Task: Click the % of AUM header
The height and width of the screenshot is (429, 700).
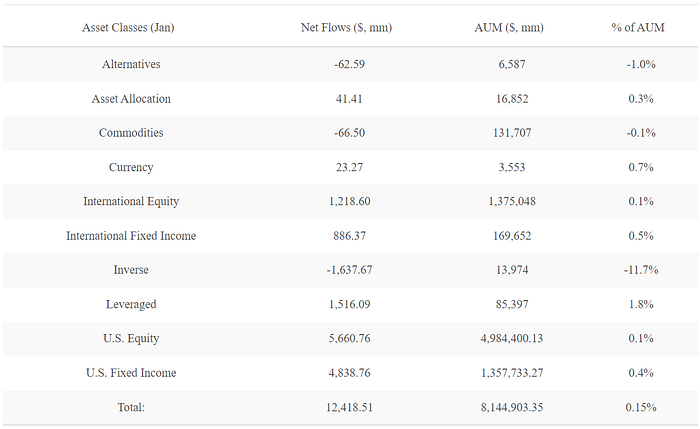Action: click(638, 28)
